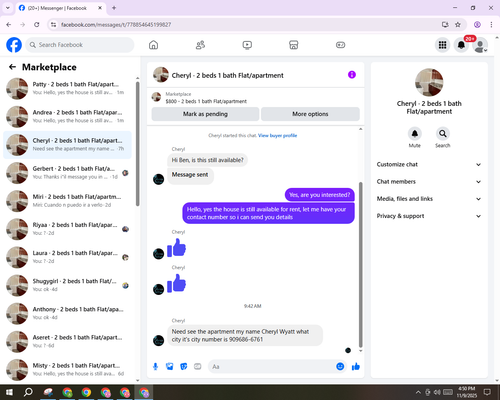Open conversation info purple icon

coord(352,75)
